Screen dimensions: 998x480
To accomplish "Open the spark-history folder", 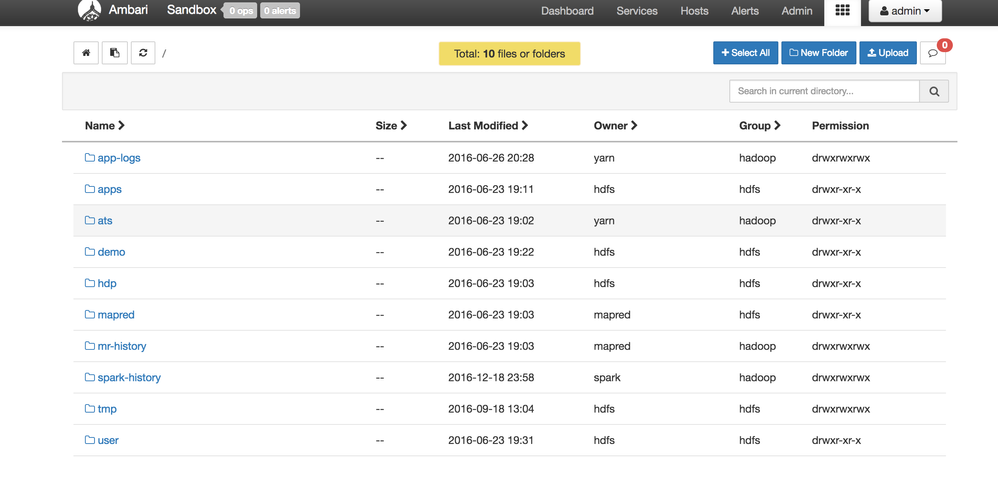I will point(128,378).
